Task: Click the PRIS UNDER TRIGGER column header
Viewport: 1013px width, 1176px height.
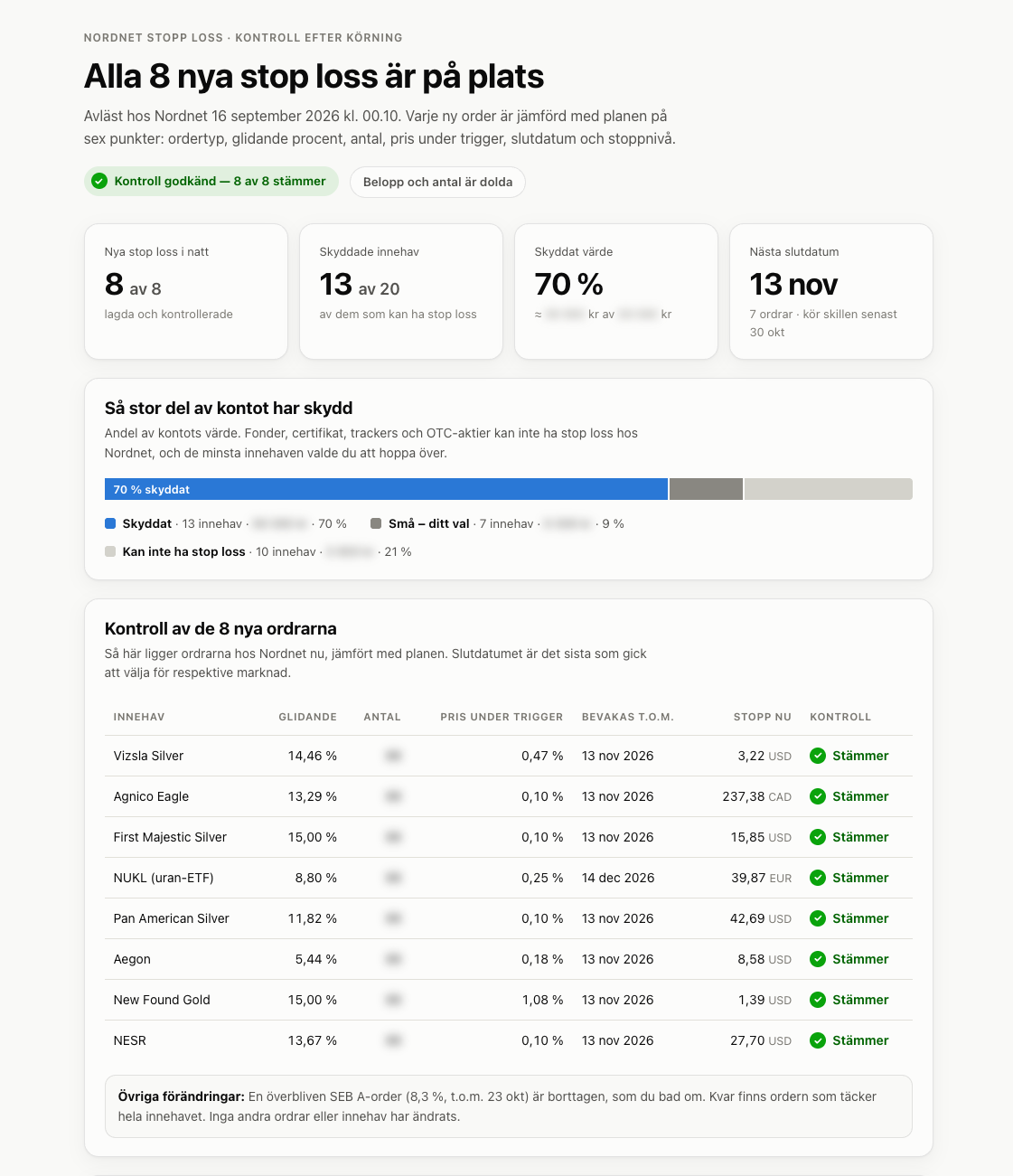Action: pos(502,717)
